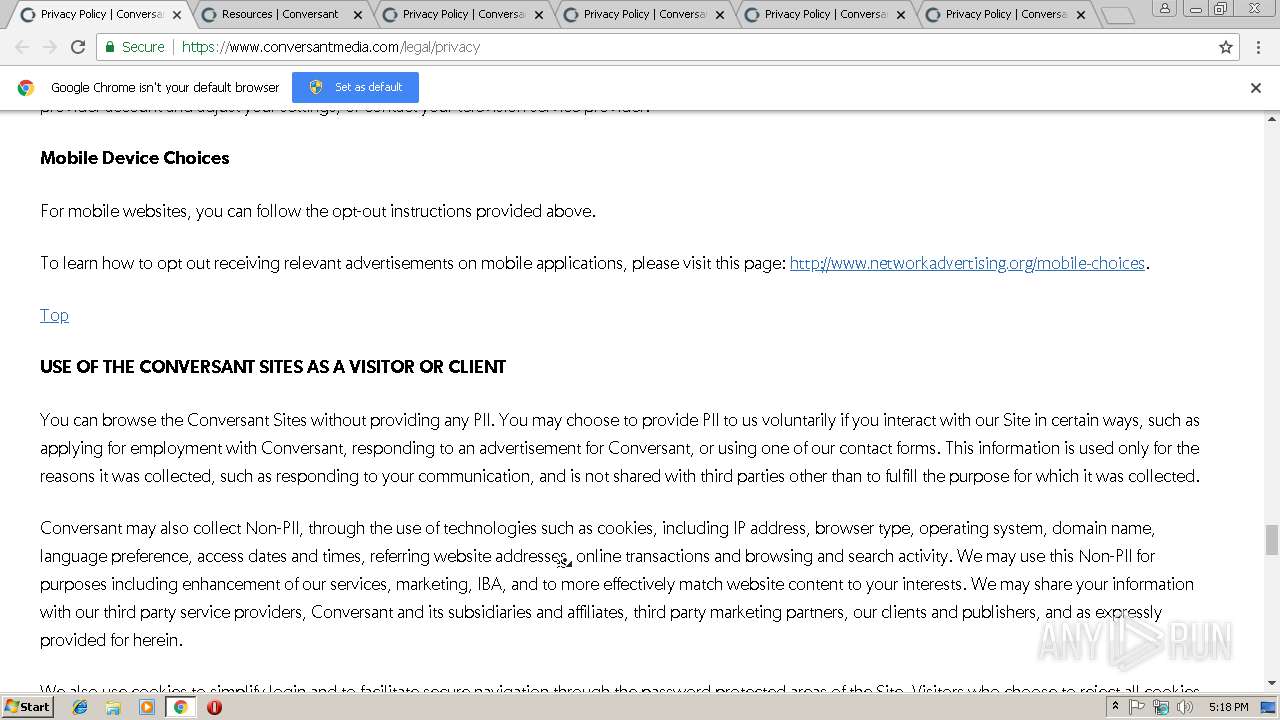Open the clock showing 5:18 PM
Viewport: 1280px width, 720px height.
pyautogui.click(x=1228, y=707)
